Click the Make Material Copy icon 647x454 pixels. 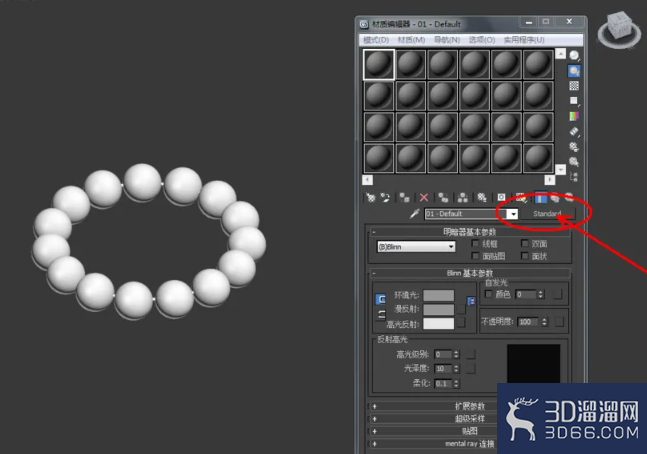click(443, 198)
